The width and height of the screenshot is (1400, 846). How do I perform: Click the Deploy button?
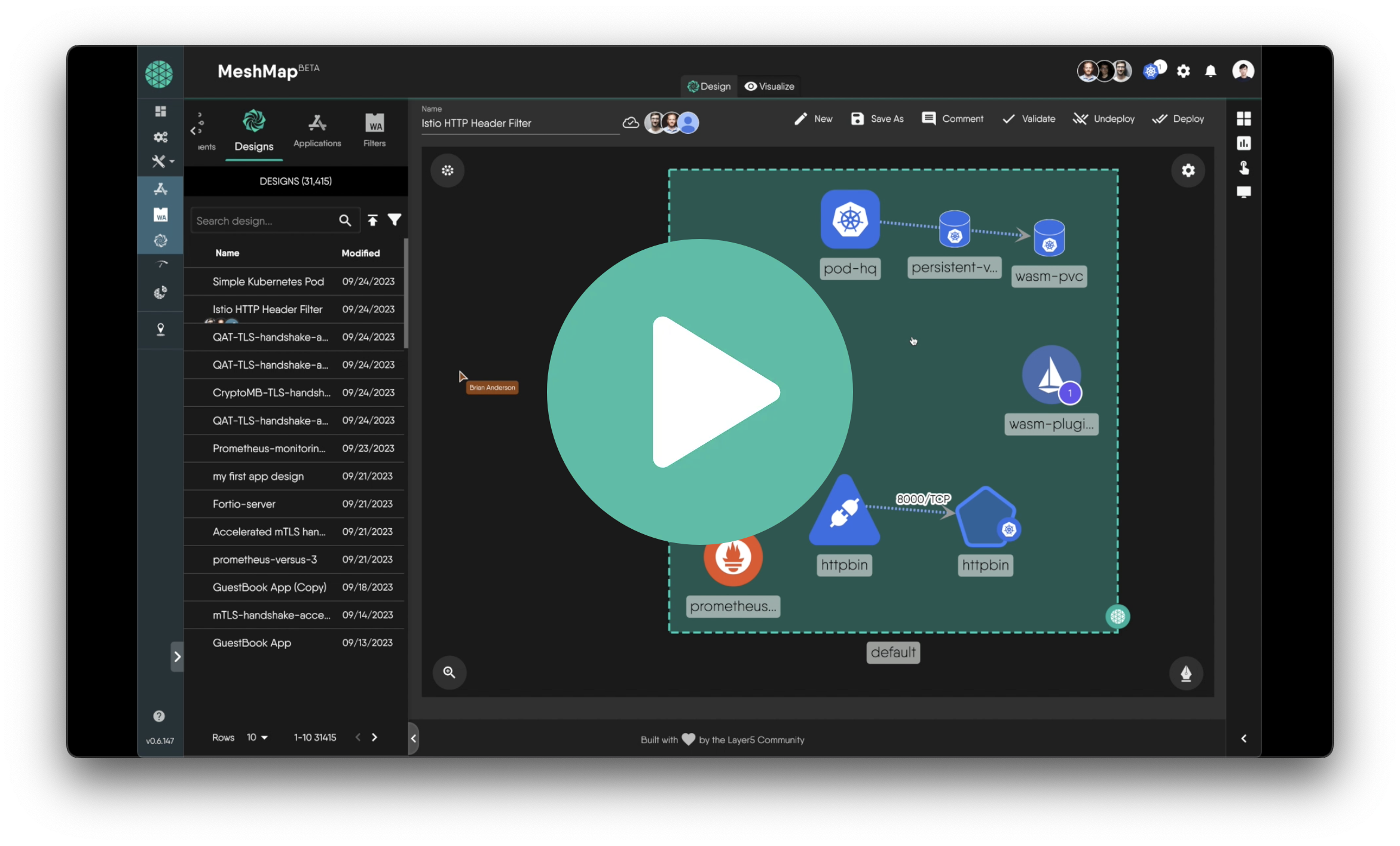(x=1178, y=119)
